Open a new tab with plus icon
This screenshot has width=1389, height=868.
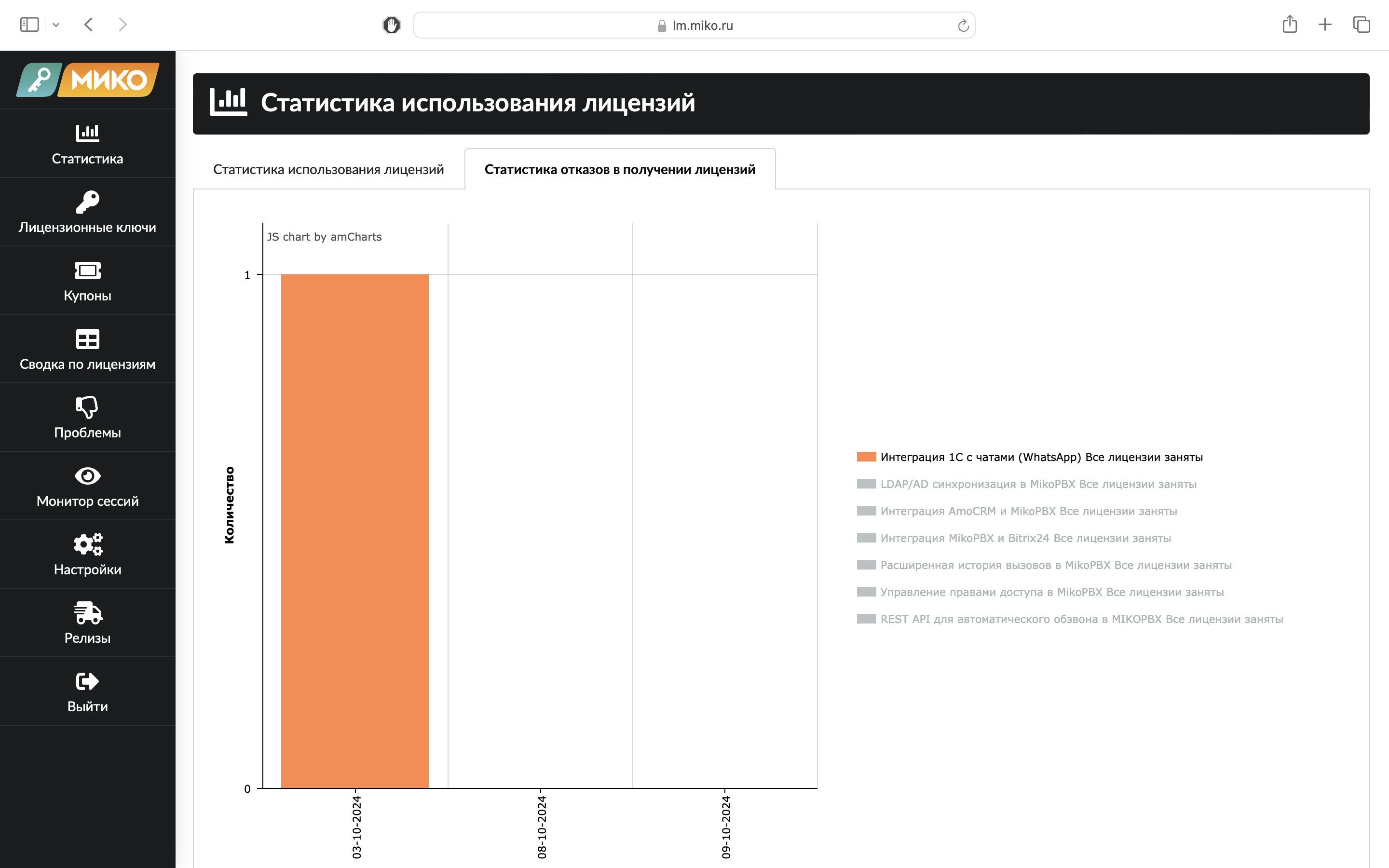[1325, 25]
